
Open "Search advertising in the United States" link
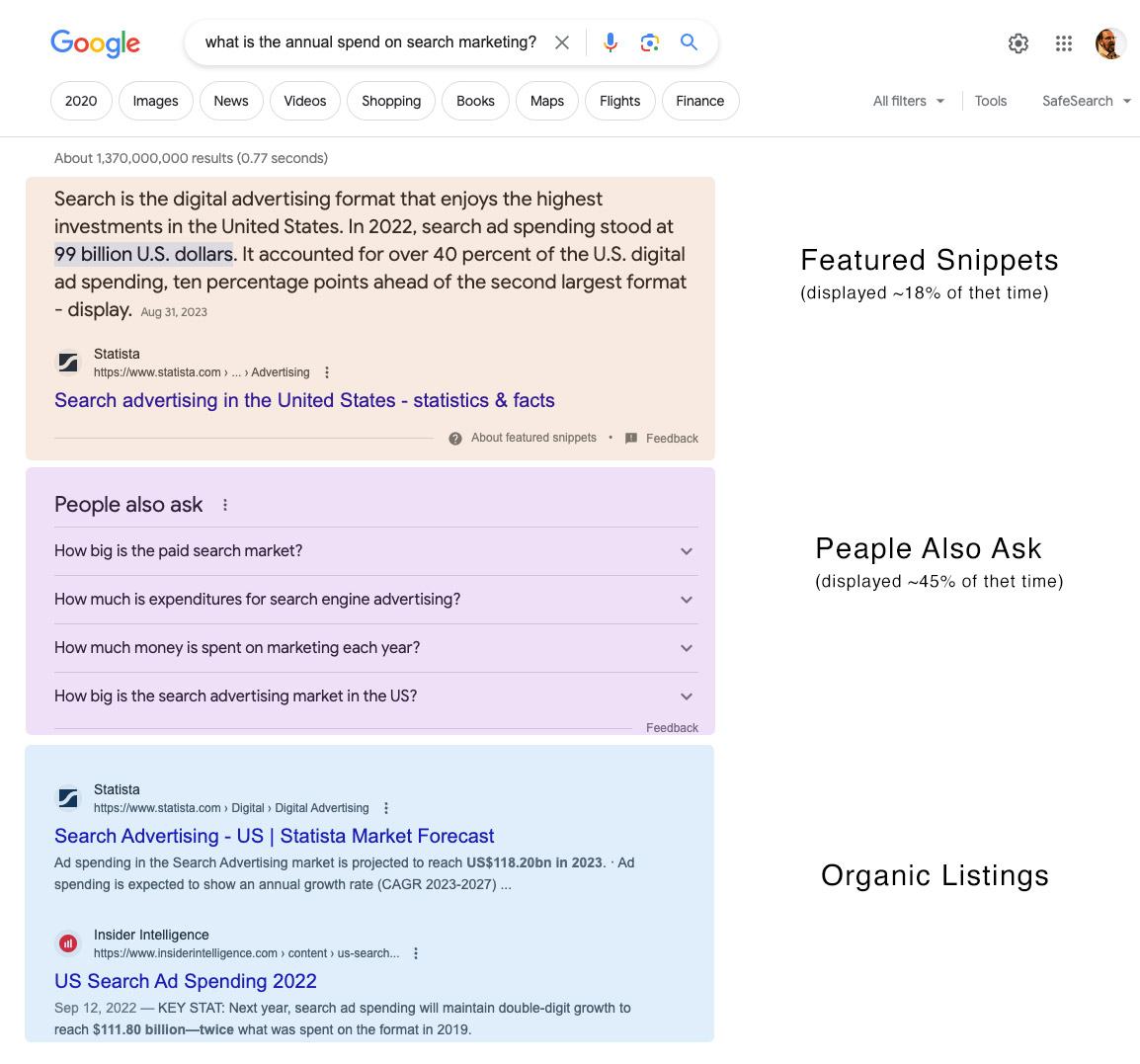304,400
